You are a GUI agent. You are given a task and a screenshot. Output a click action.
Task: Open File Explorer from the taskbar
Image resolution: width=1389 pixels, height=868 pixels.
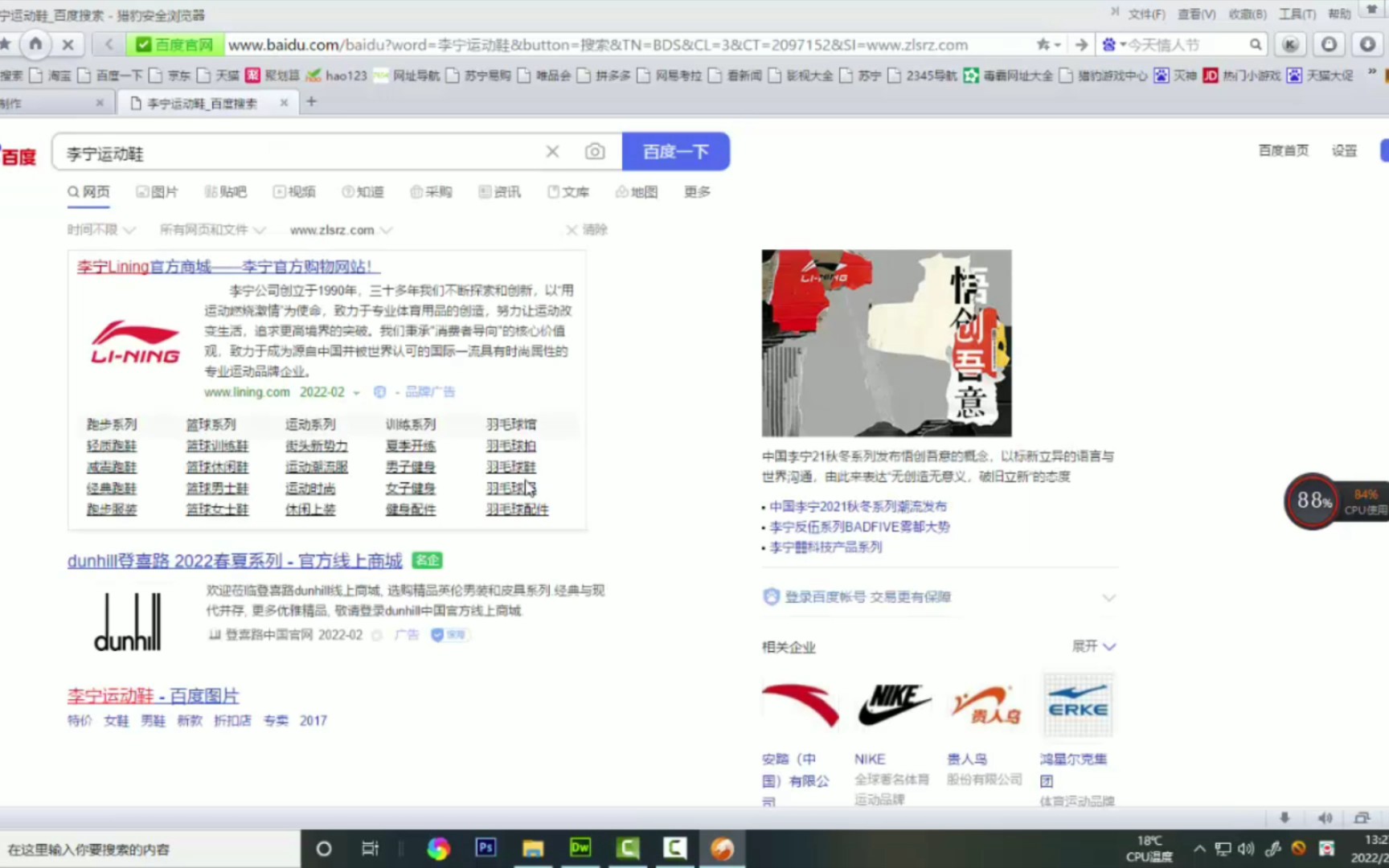533,849
